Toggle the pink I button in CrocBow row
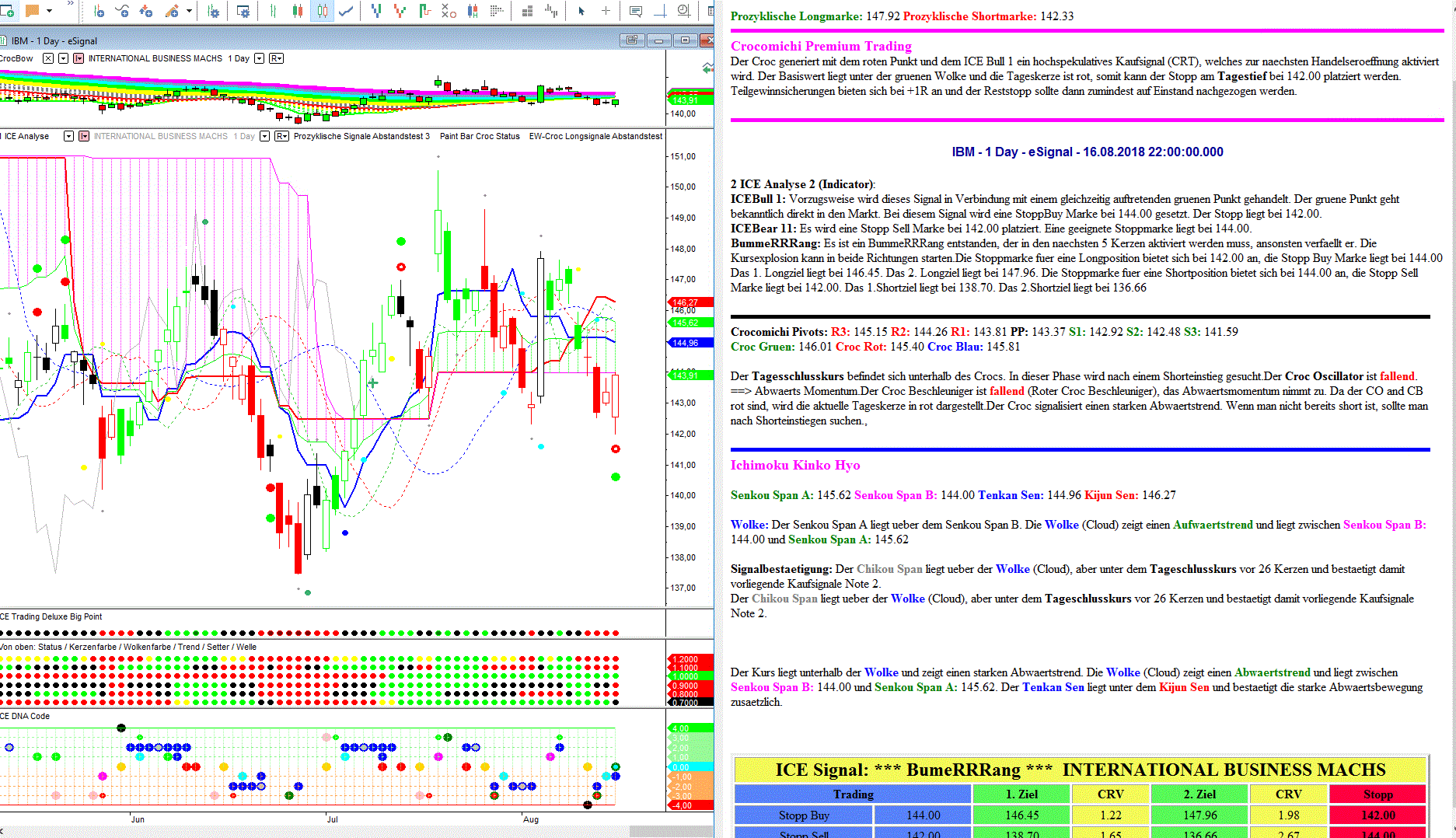This screenshot has width=1456, height=838. coord(79,58)
